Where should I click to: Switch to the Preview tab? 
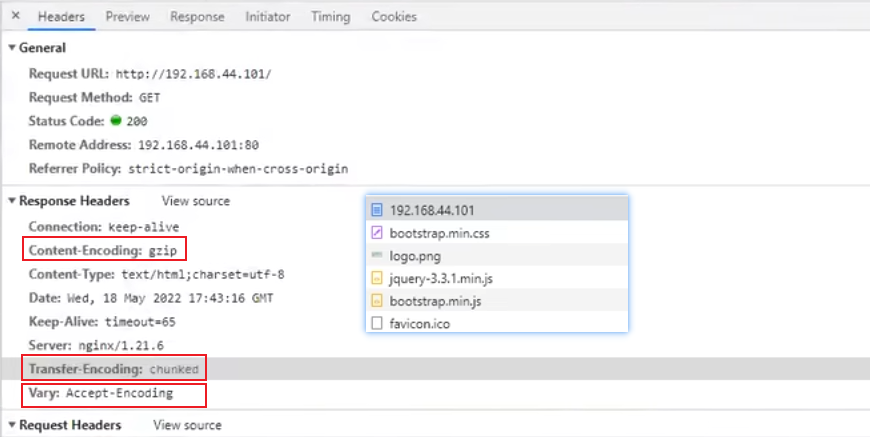pos(127,17)
